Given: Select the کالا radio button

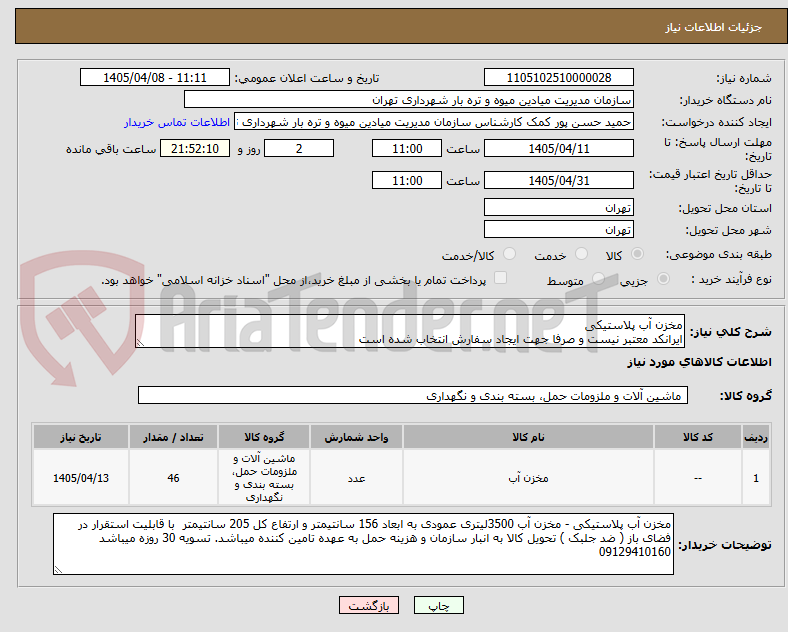Looking at the screenshot, I should 637,254.
